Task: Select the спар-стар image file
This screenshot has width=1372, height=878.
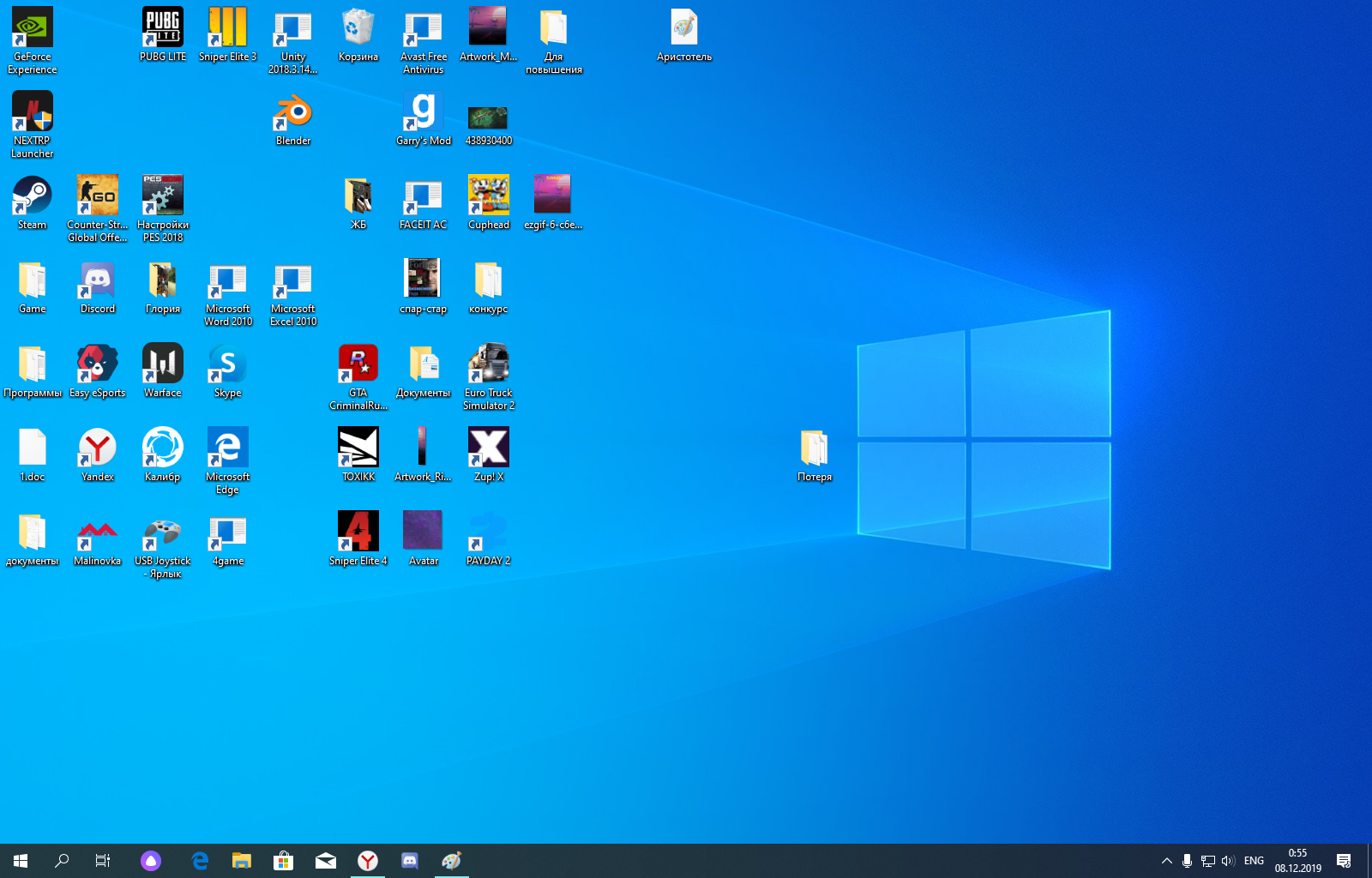Action: click(x=424, y=286)
